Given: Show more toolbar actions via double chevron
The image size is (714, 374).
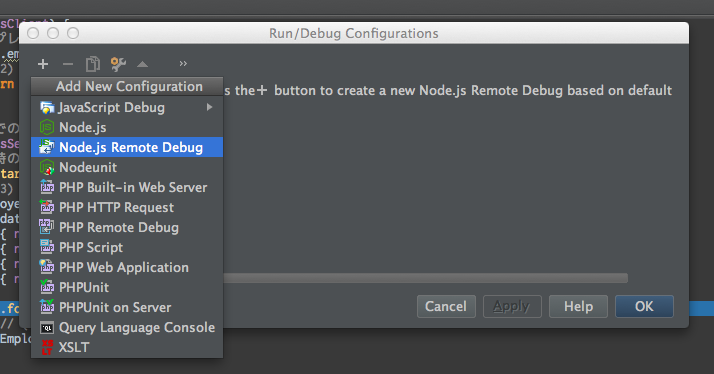Looking at the screenshot, I should point(183,63).
